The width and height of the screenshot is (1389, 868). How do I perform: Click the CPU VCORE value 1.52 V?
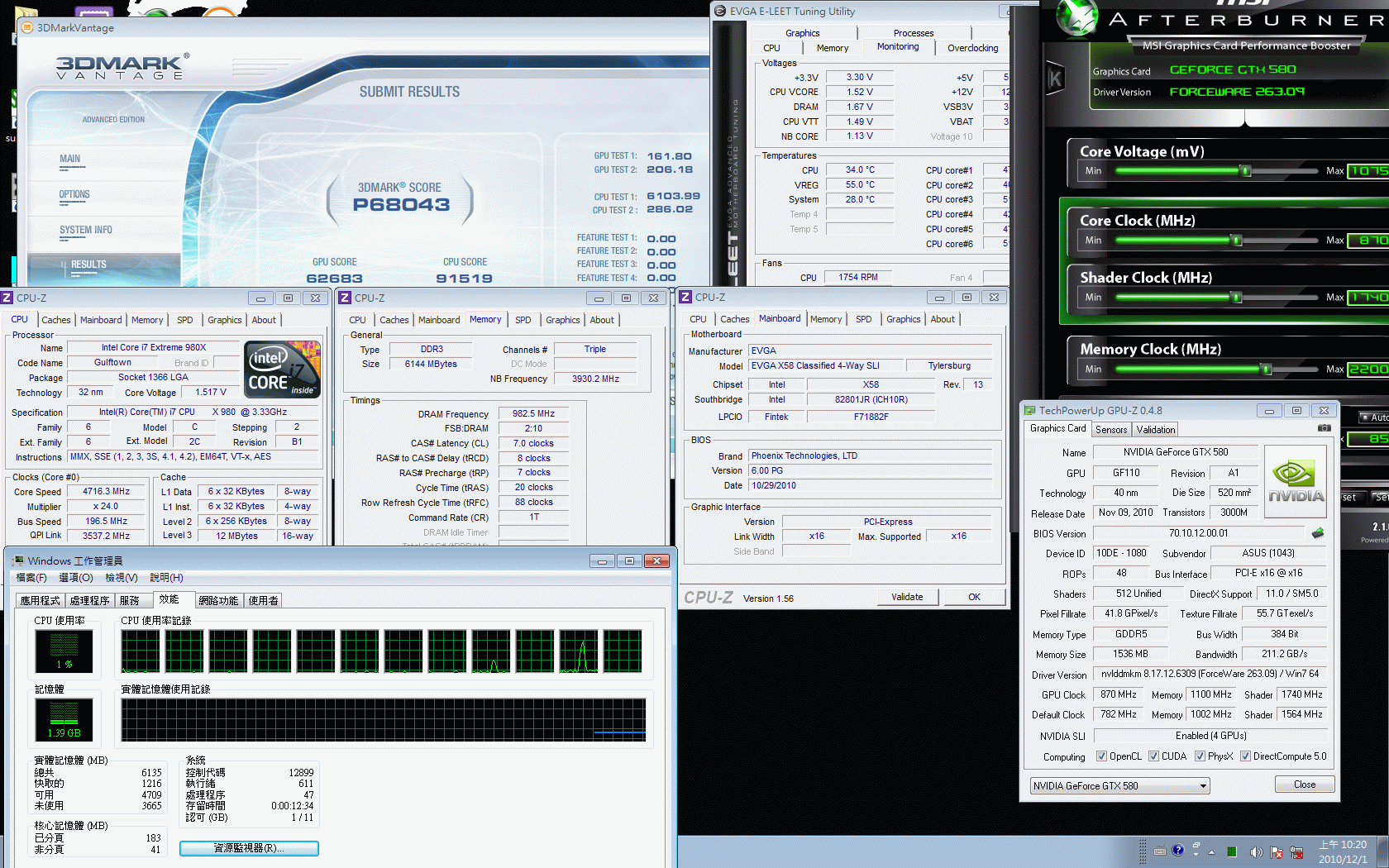click(860, 92)
